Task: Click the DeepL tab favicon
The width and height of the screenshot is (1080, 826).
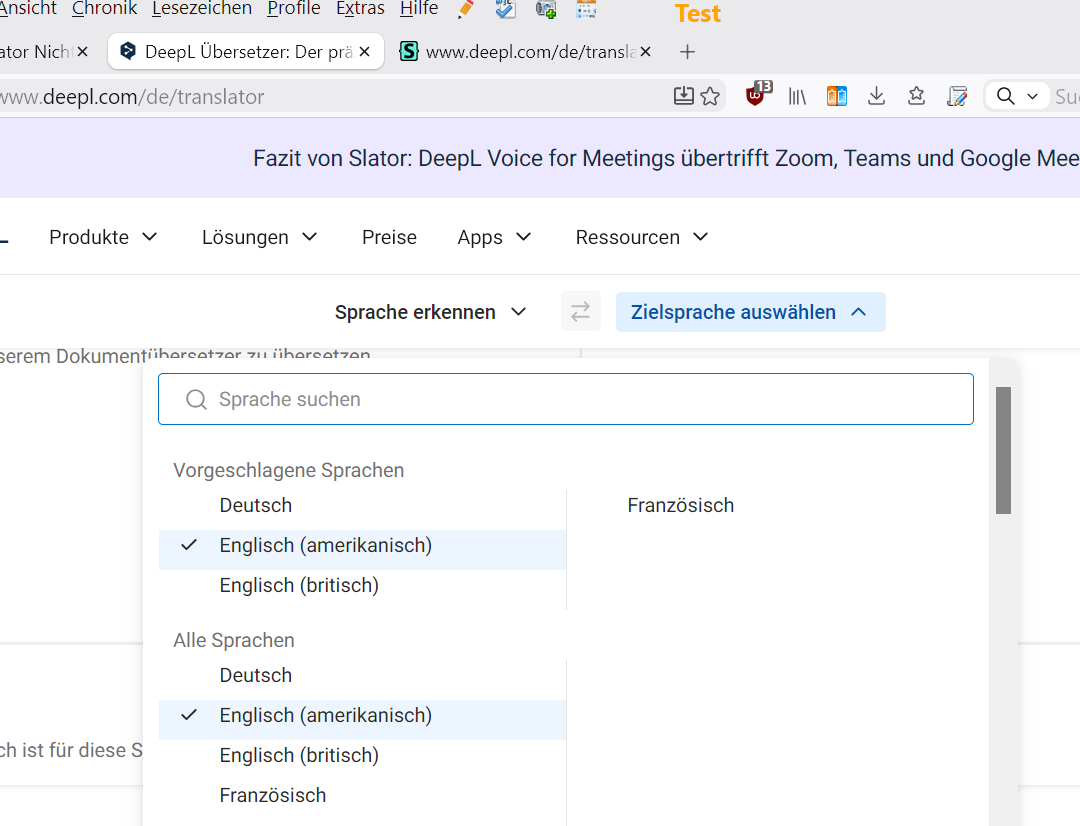Action: 127,52
